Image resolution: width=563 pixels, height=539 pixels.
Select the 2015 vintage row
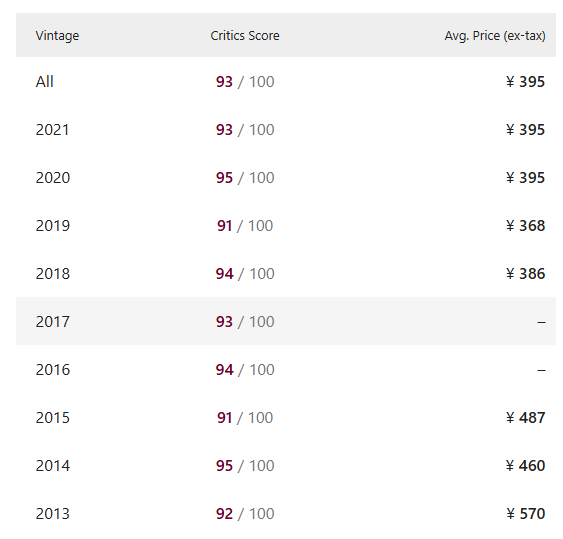point(286,418)
